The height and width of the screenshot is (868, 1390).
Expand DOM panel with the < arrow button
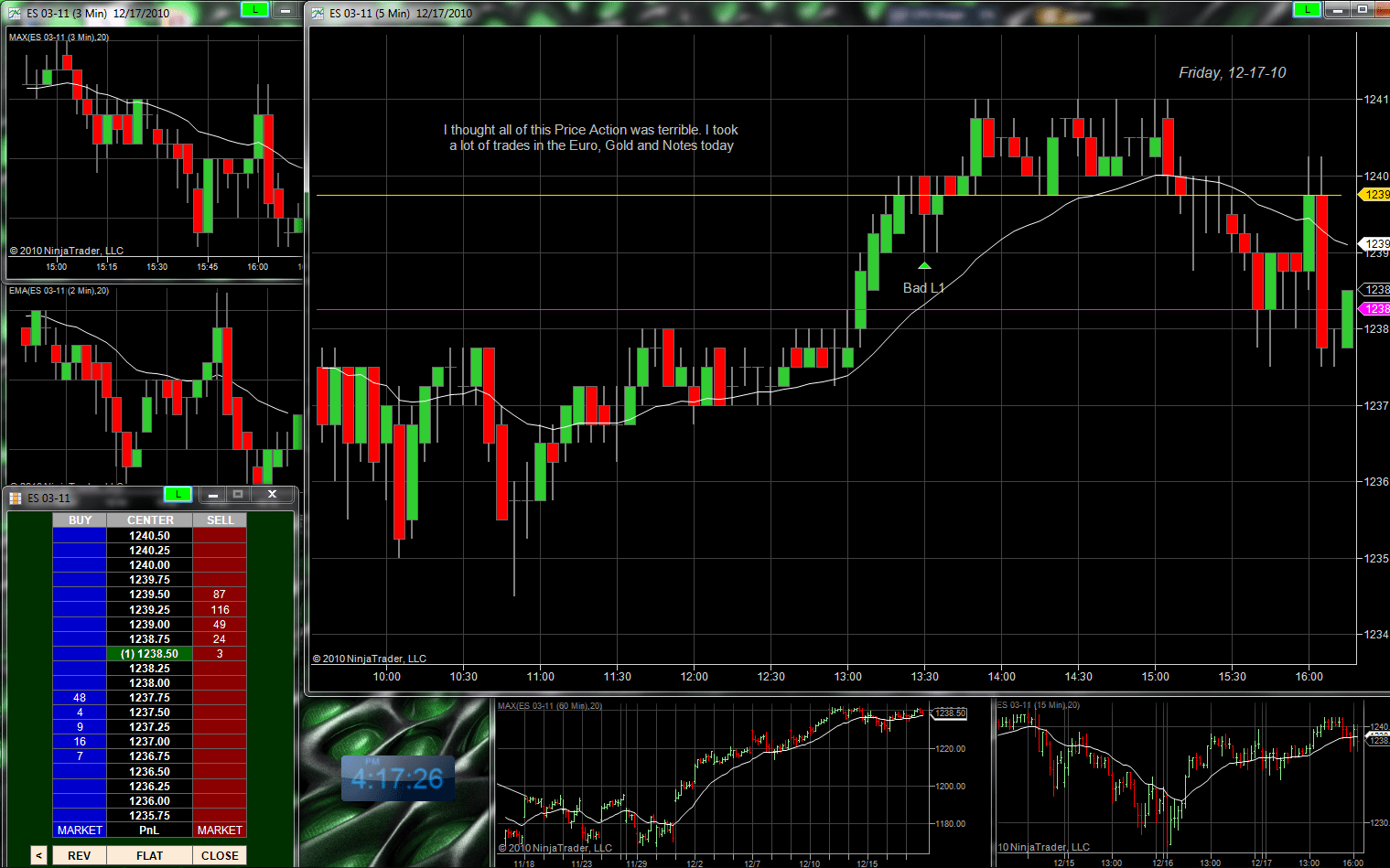pos(38,856)
